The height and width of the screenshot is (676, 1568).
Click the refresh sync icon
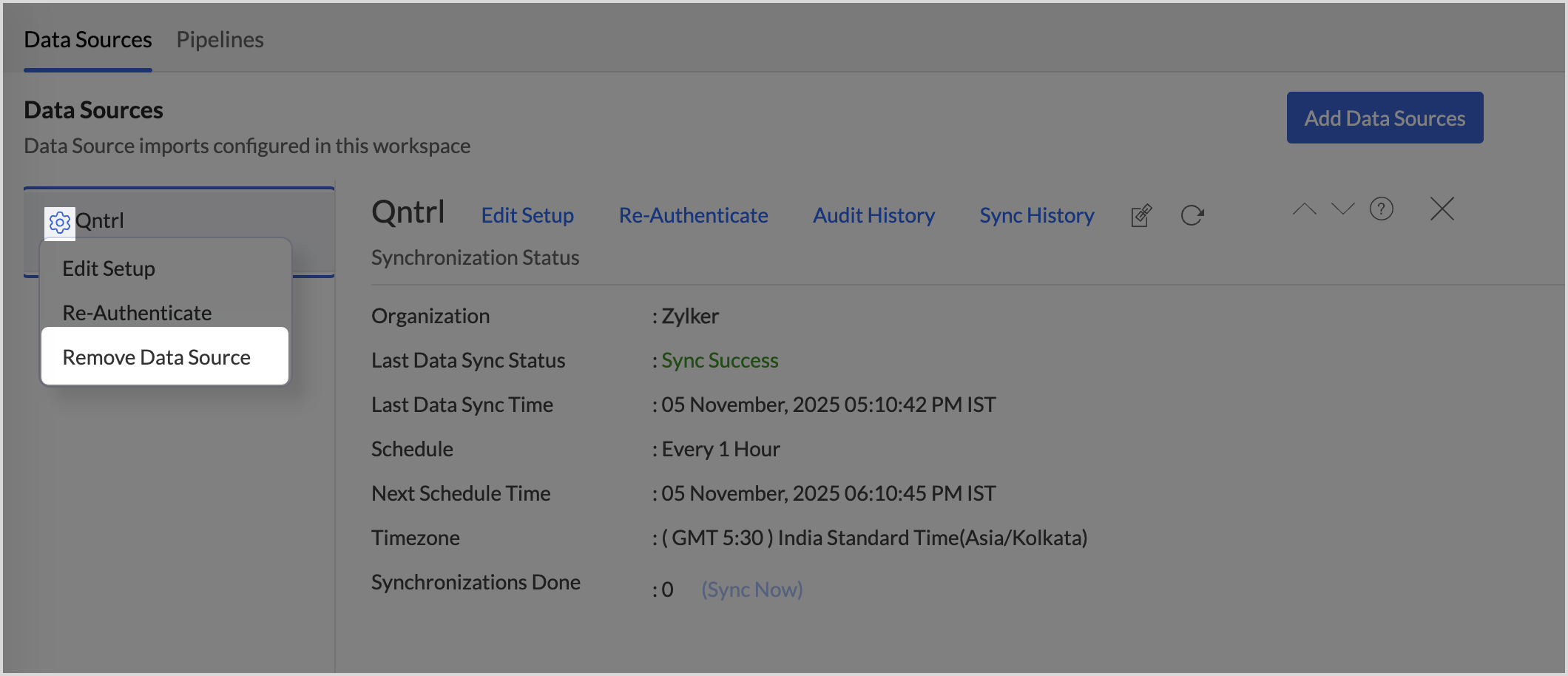[x=1192, y=216]
